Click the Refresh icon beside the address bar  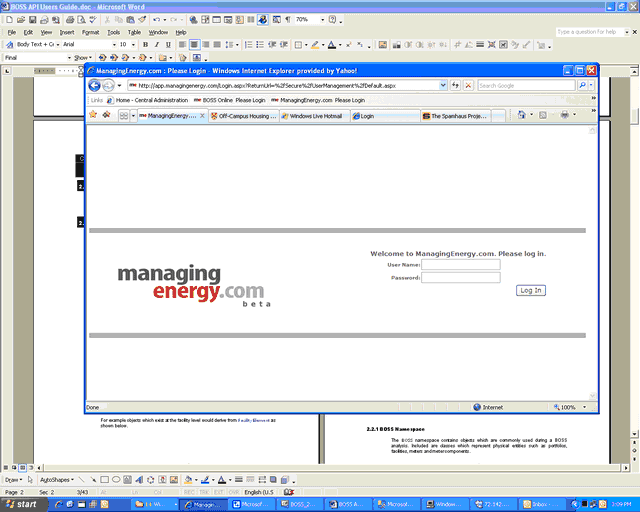pyautogui.click(x=455, y=85)
